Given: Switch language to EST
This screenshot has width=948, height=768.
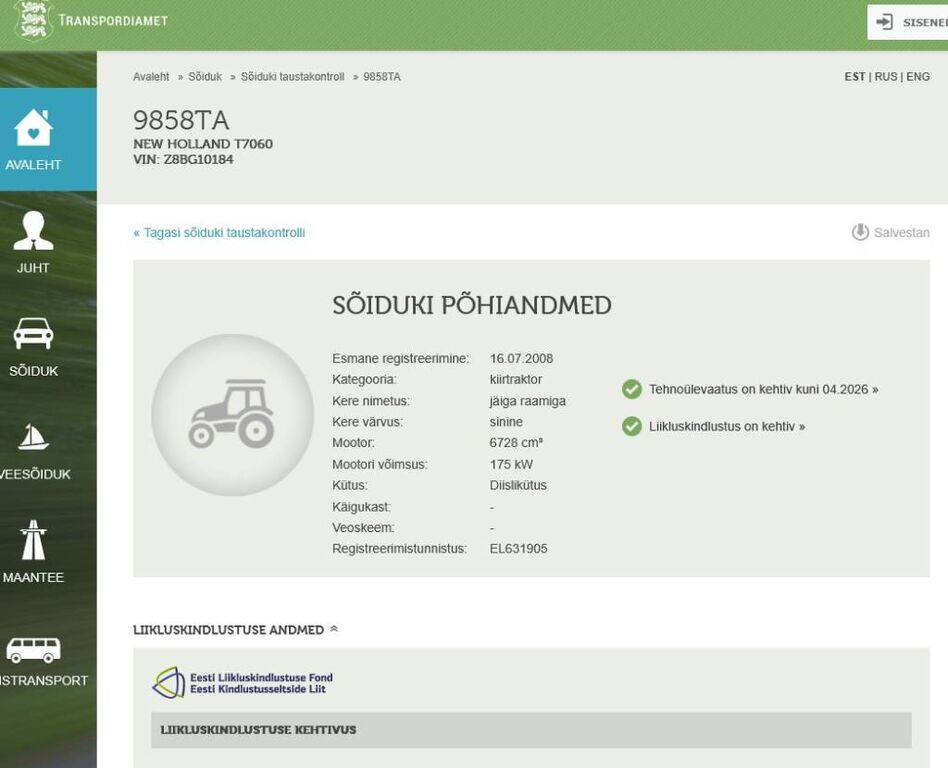Looking at the screenshot, I should point(854,77).
